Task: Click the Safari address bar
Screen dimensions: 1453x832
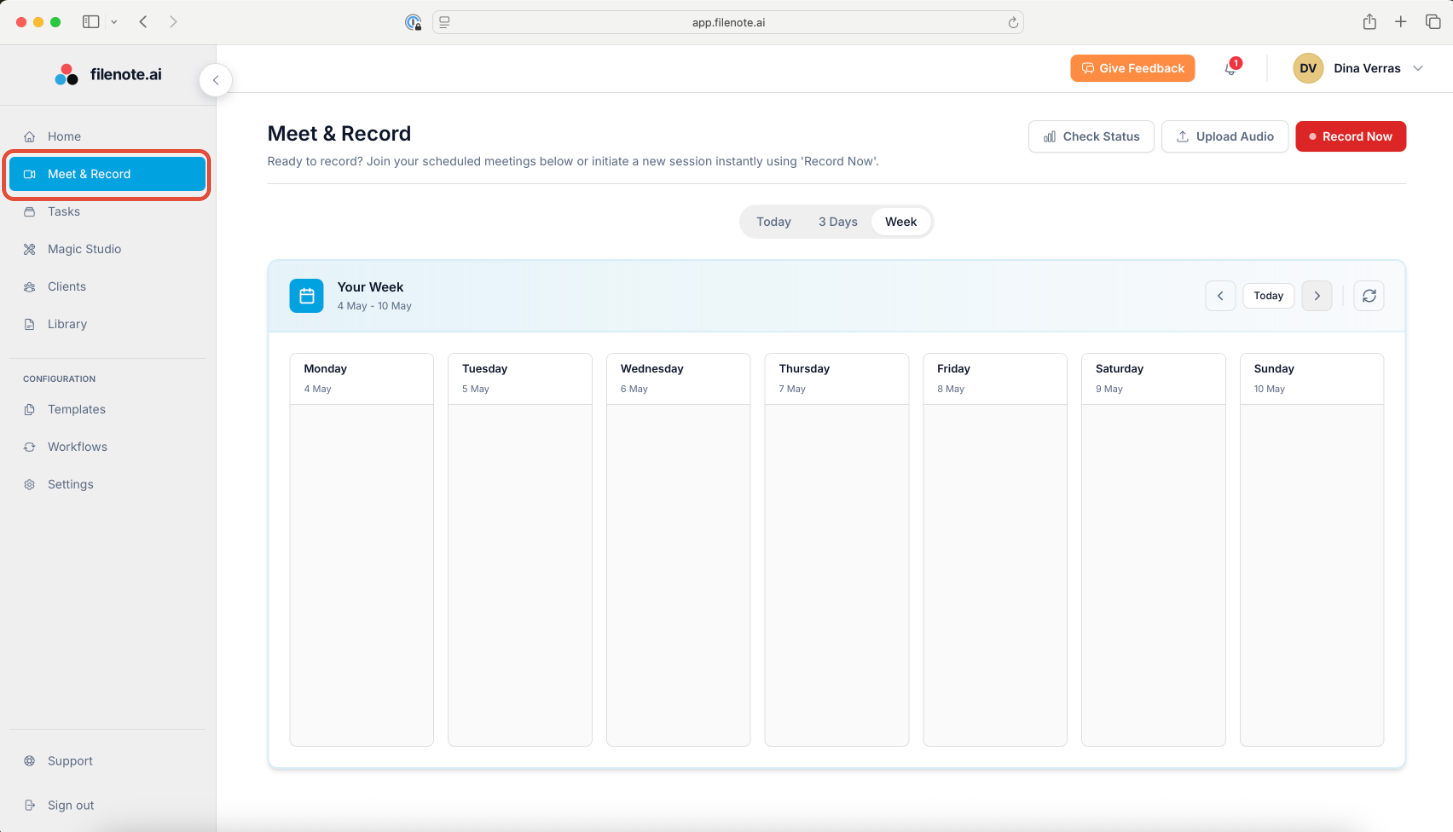Action: [x=727, y=22]
